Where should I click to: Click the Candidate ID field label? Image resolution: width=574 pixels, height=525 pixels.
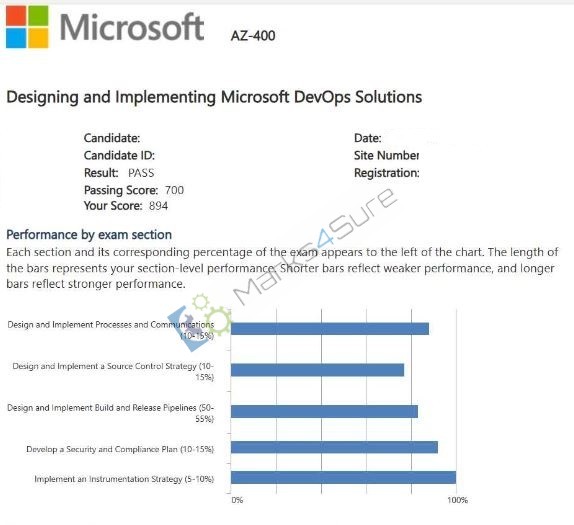tap(119, 156)
